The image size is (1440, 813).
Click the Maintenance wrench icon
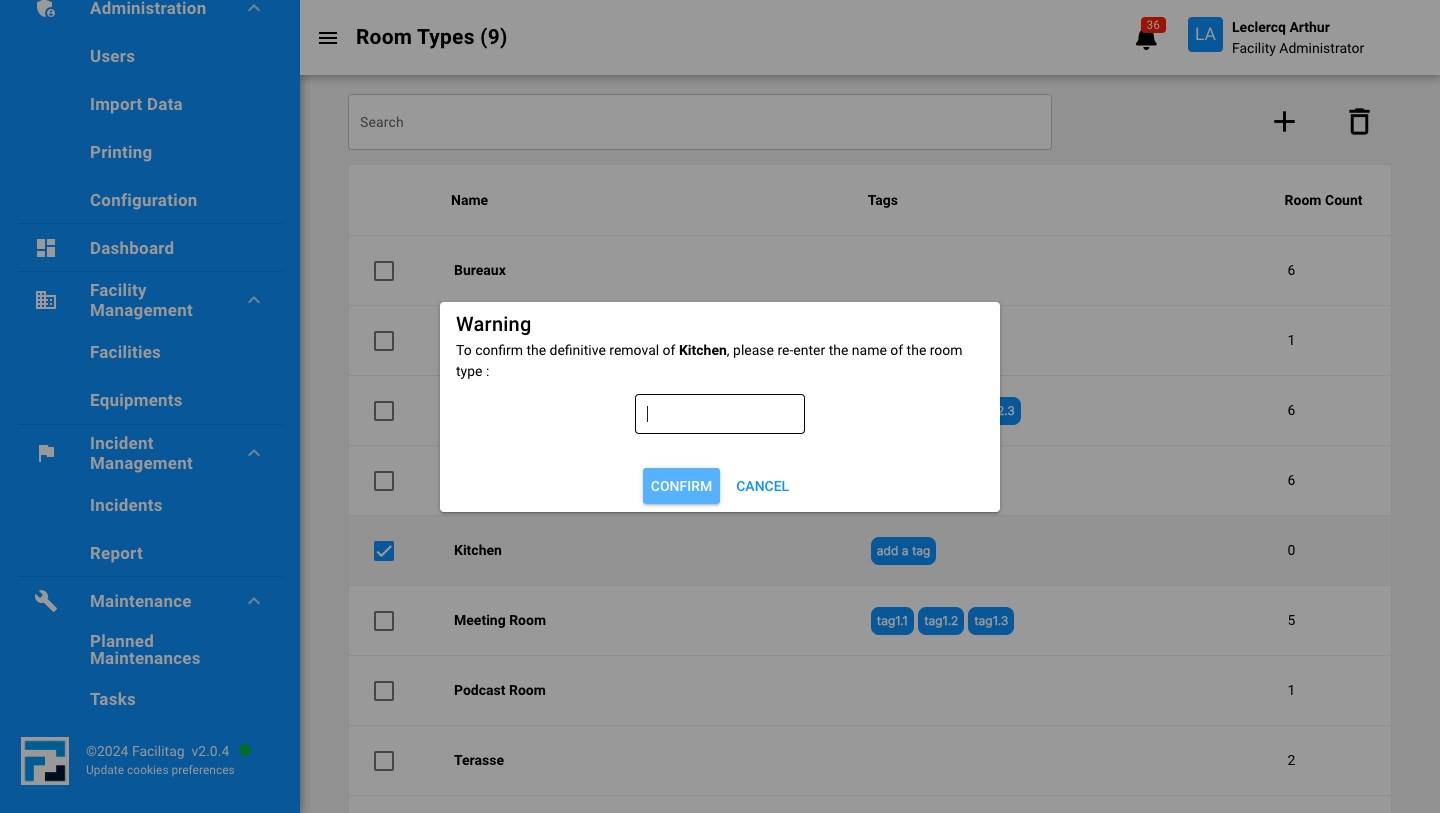click(46, 601)
